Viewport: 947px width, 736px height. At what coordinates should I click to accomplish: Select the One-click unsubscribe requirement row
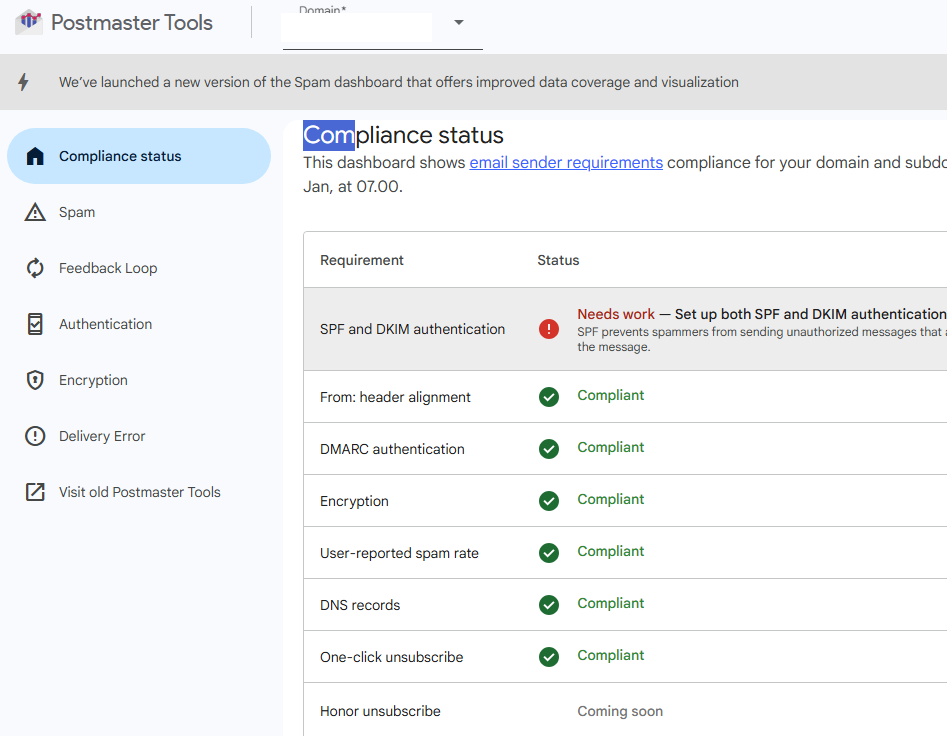point(391,657)
